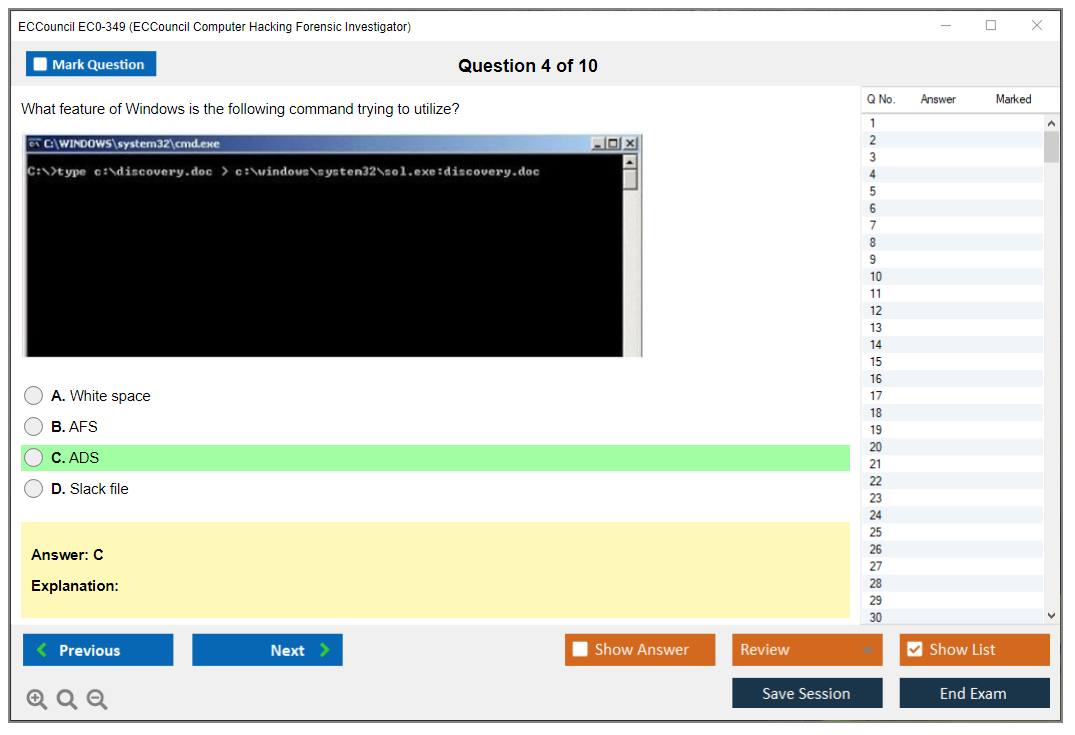Click the zoom in magnifier icon
This screenshot has height=735, width=1075.
point(37,700)
